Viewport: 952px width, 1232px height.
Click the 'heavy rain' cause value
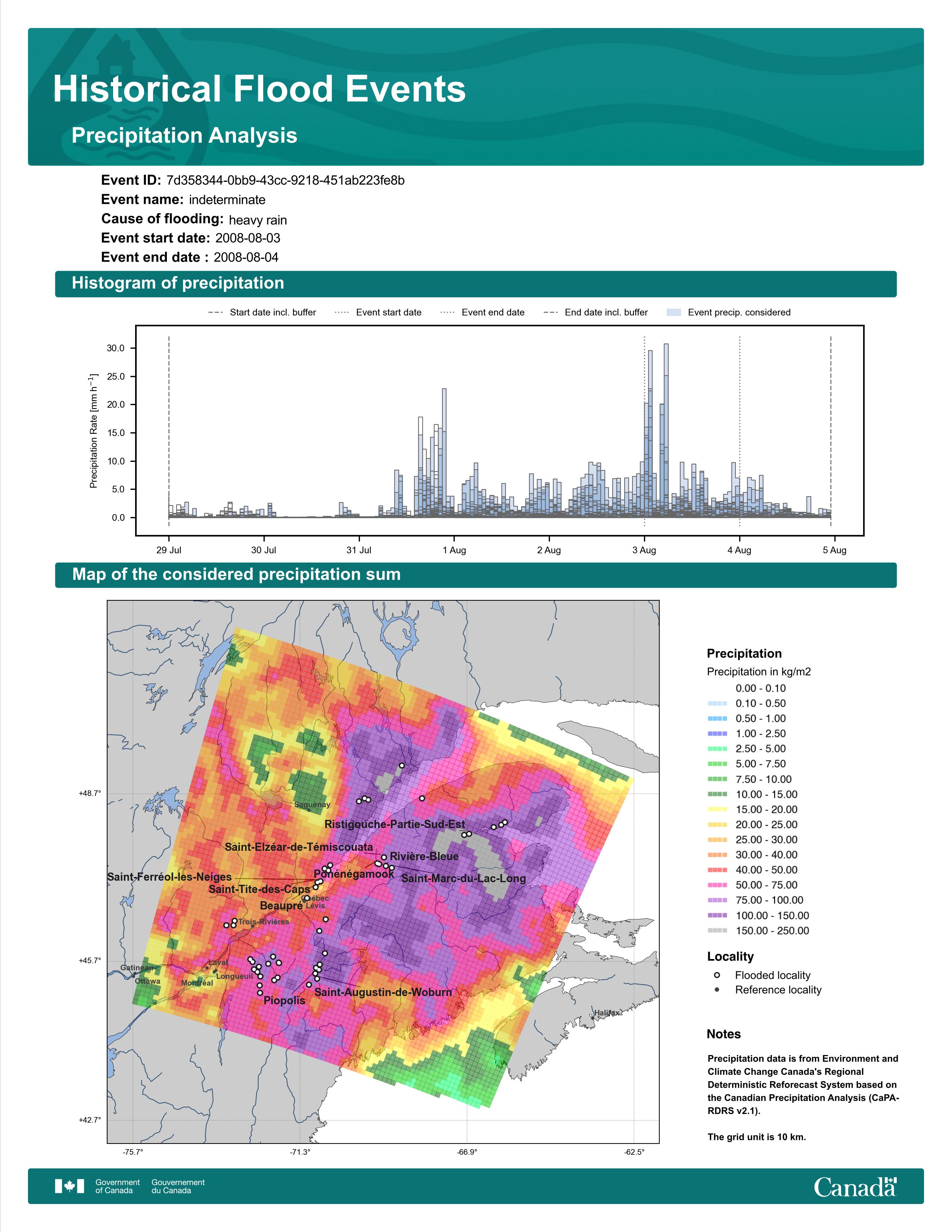258,220
